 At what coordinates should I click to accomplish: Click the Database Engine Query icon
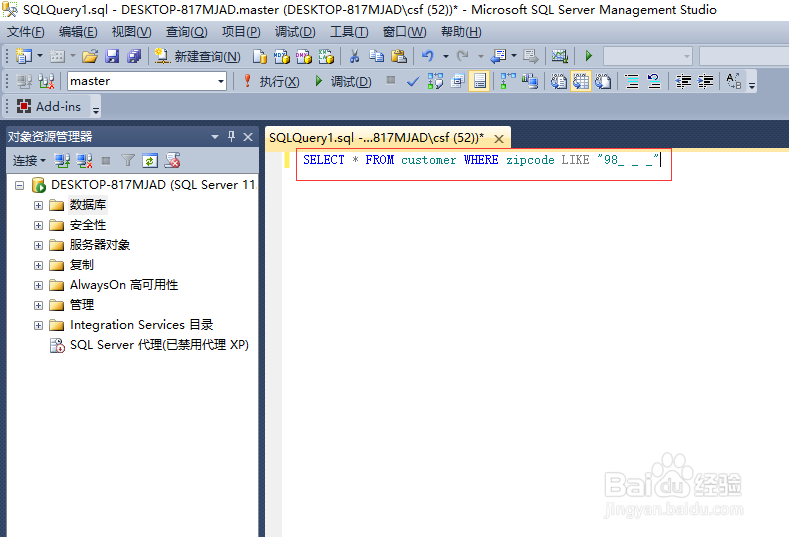point(260,56)
